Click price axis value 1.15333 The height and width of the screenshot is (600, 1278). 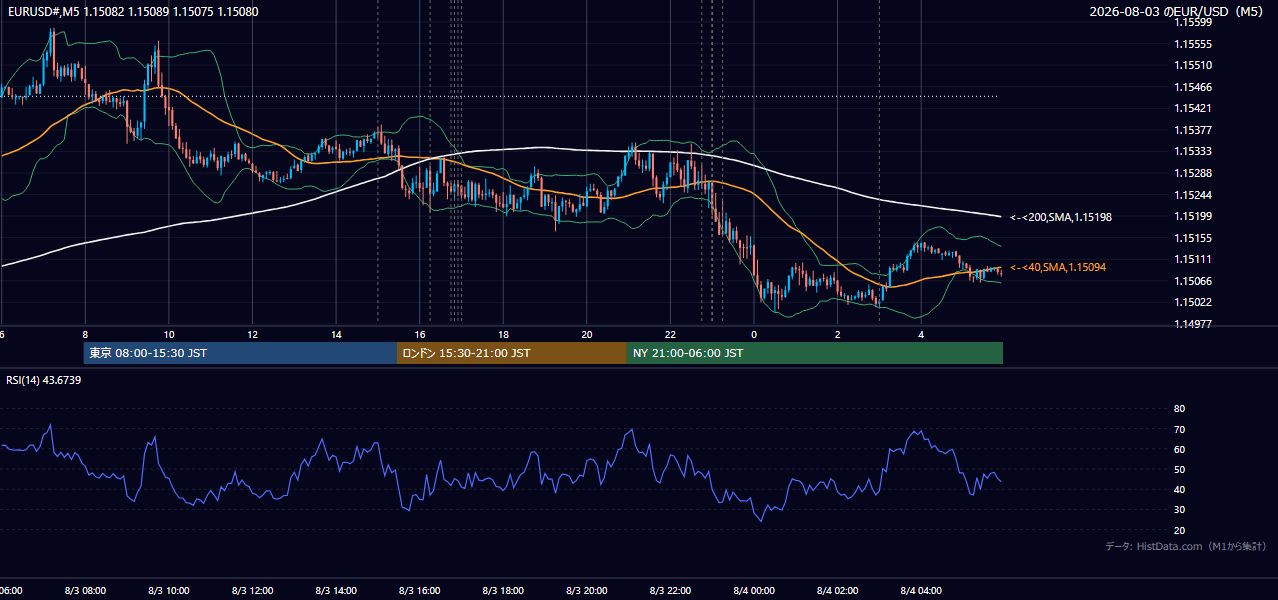1192,151
